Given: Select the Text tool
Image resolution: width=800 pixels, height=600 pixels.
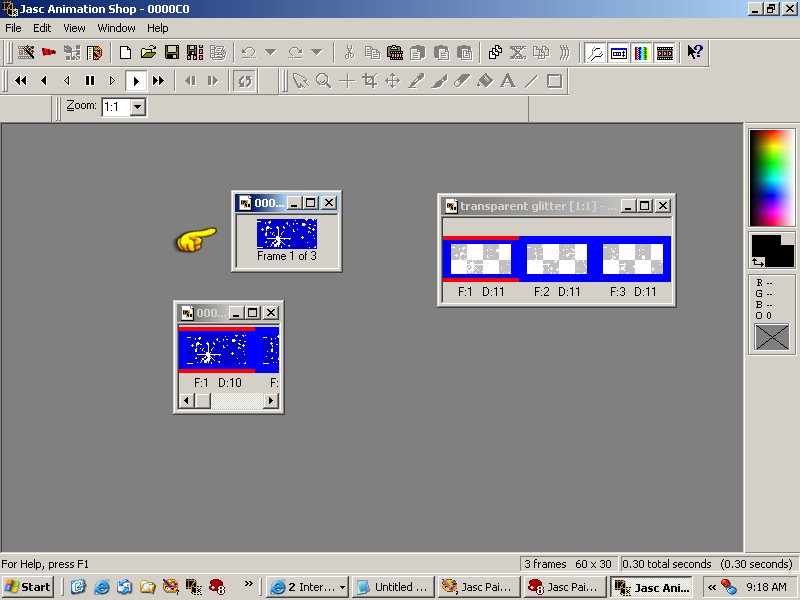Looking at the screenshot, I should click(508, 81).
